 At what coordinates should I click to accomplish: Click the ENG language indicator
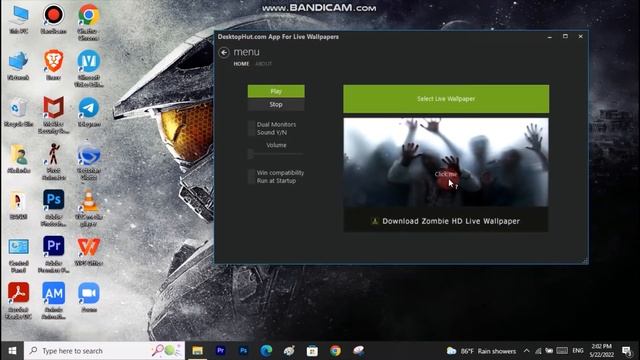pyautogui.click(x=578, y=351)
